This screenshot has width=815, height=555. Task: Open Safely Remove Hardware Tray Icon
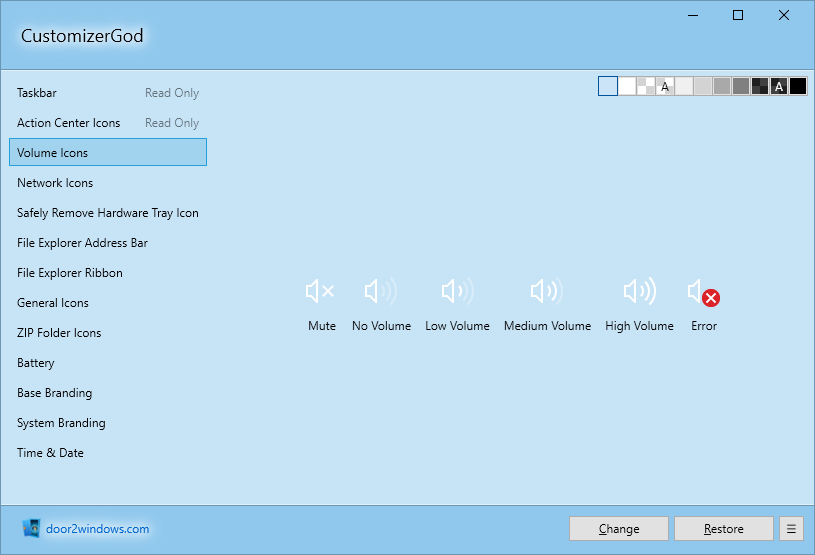[108, 213]
